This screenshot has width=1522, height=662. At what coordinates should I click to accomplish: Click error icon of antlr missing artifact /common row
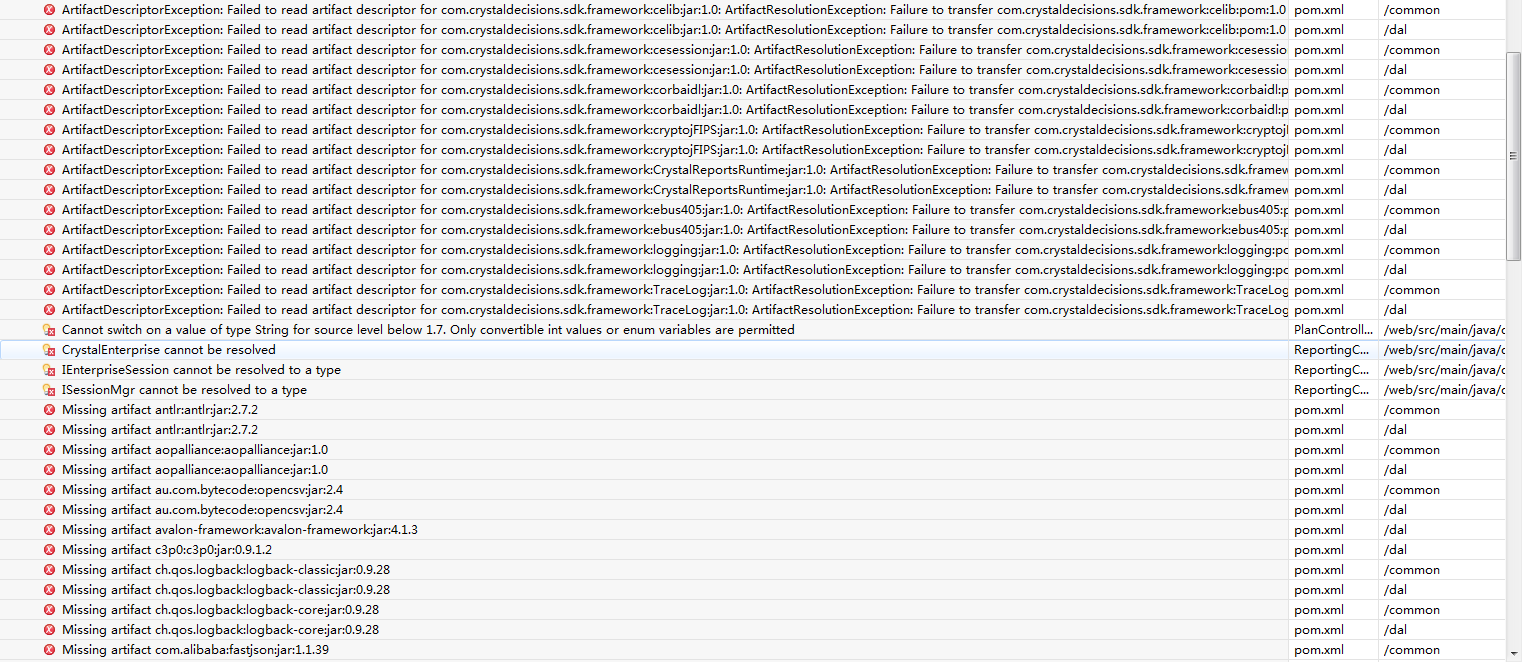point(49,410)
